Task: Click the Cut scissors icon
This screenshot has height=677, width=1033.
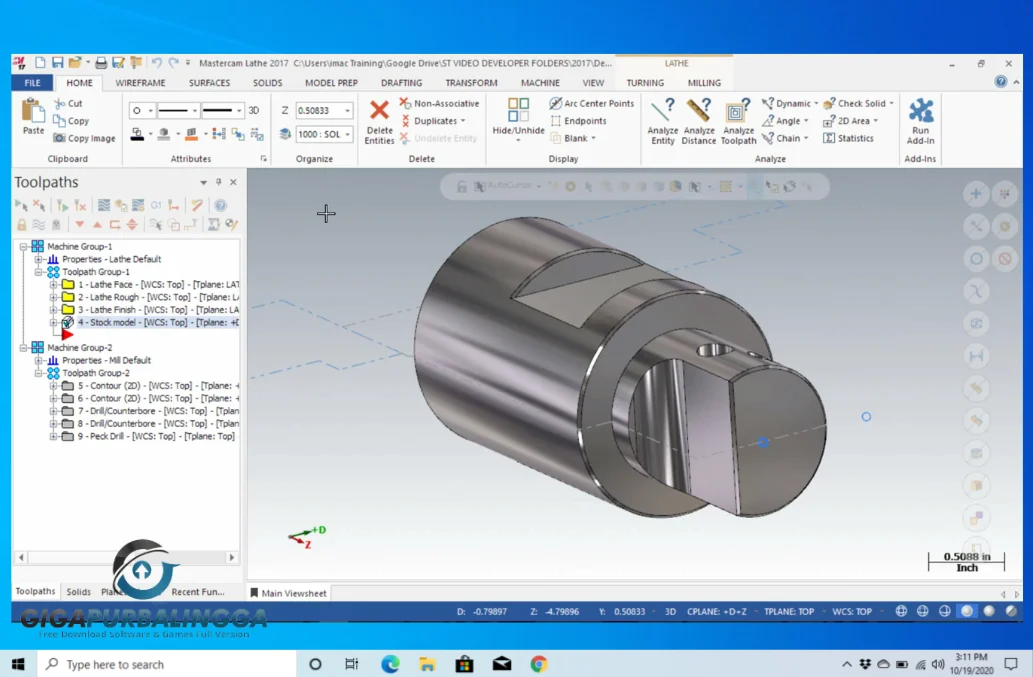Action: 60,103
